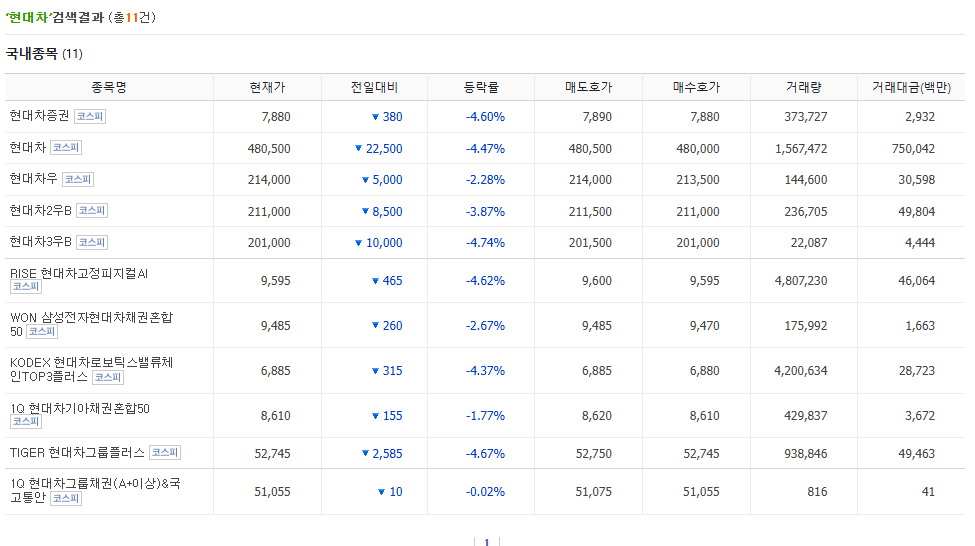Viewport: 975px width, 546px height.
Task: Click the 코스피 badge by WON 삼성전자현대차채권혼합
Action: 42,332
